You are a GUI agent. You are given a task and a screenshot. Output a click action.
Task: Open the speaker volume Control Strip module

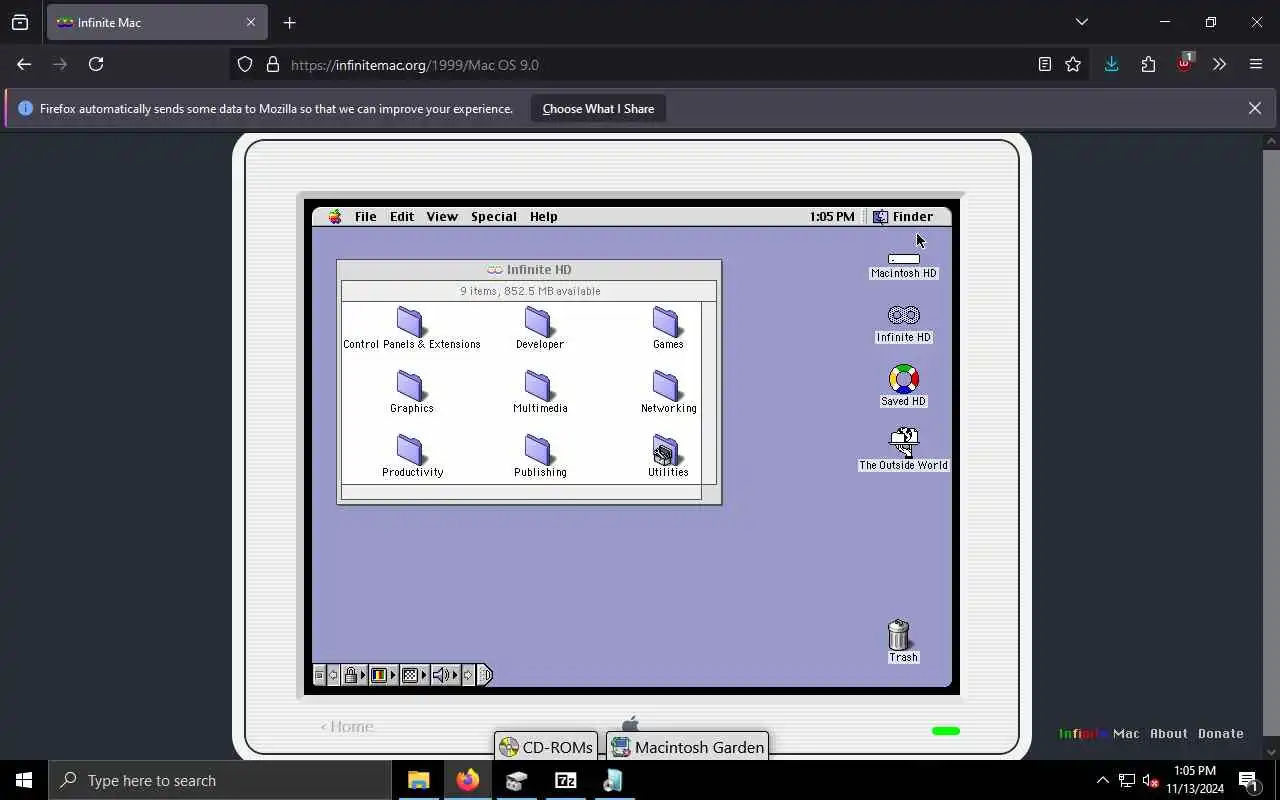pos(445,675)
